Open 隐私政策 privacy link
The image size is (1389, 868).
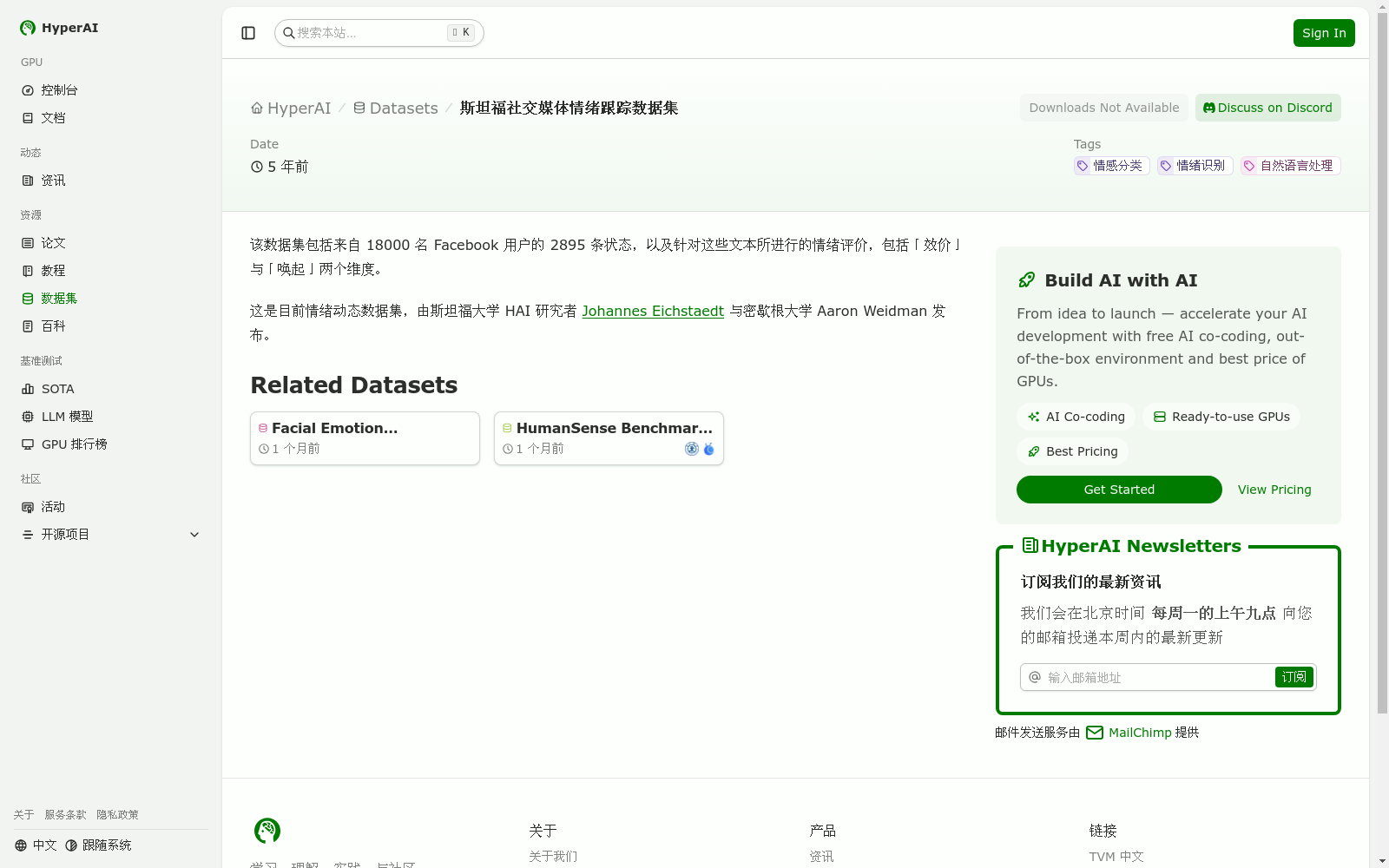click(x=117, y=815)
